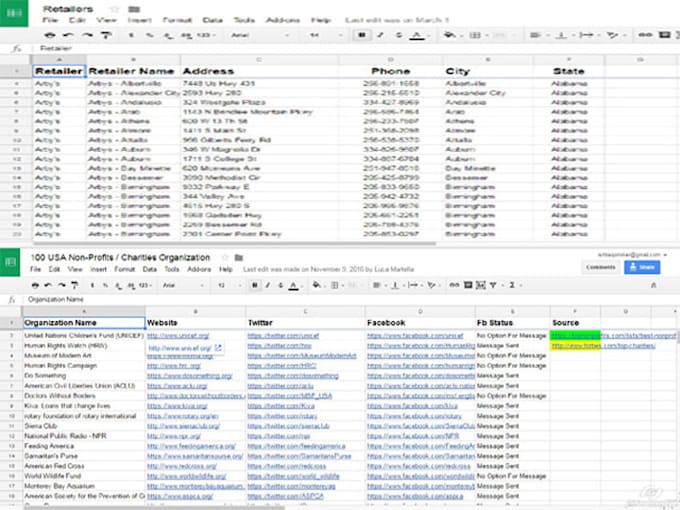The height and width of the screenshot is (510, 680).
Task: Insert comment in Retailers sheet toolbar
Action: click(x=664, y=35)
